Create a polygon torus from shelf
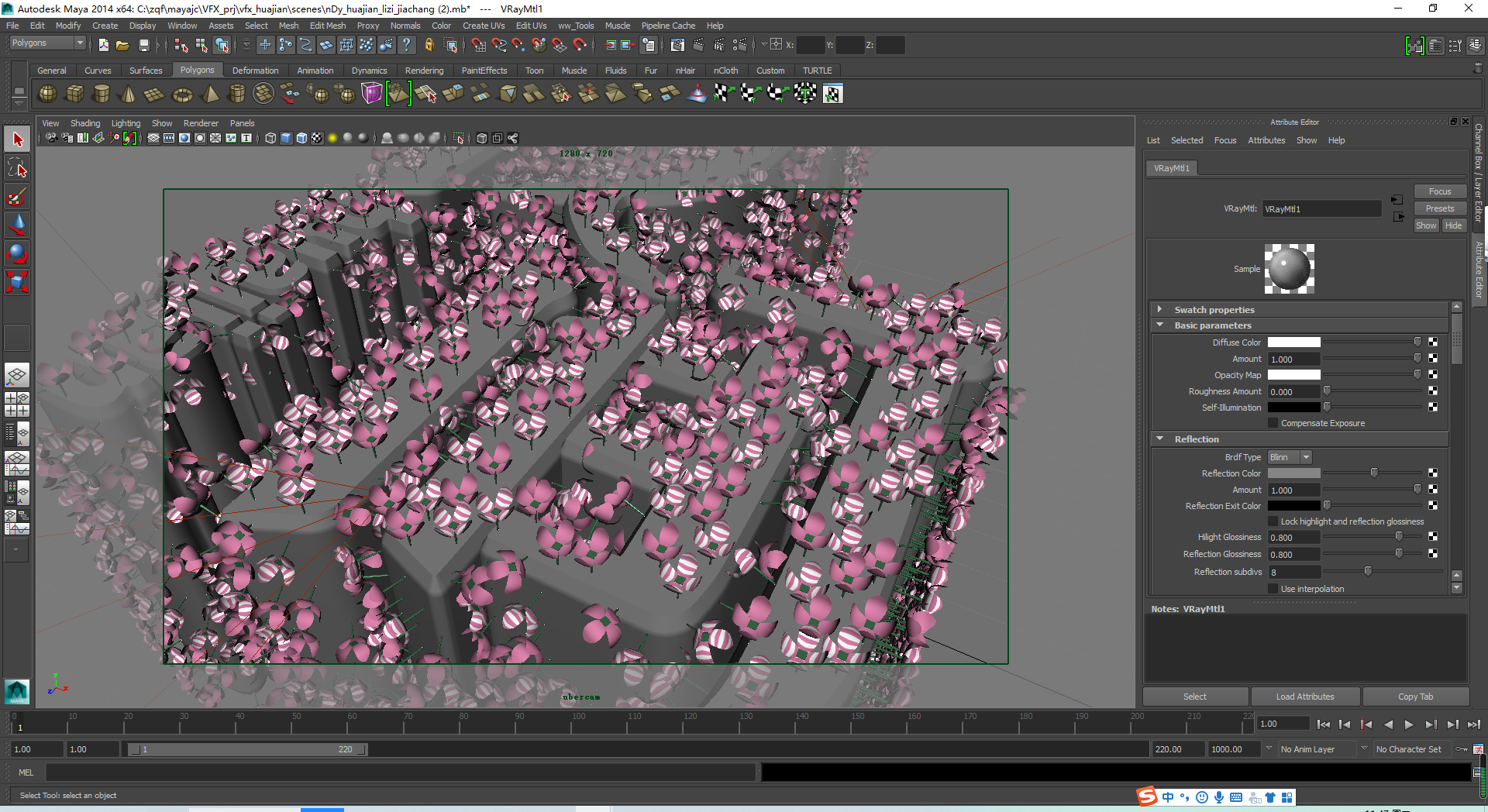The width and height of the screenshot is (1488, 812). [x=182, y=94]
